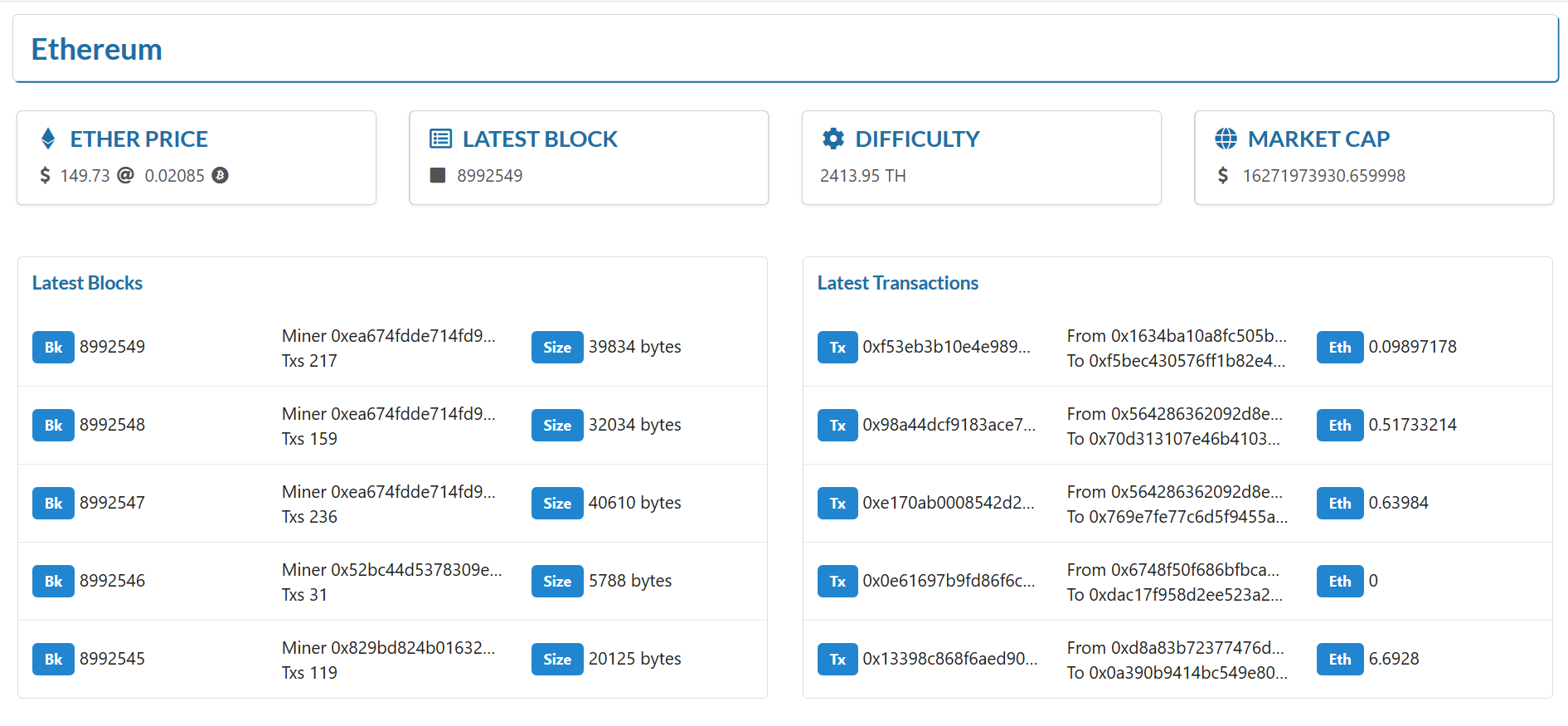
Task: Click the Tx badge for 0xf53eb3b10e4e989...
Action: [837, 347]
